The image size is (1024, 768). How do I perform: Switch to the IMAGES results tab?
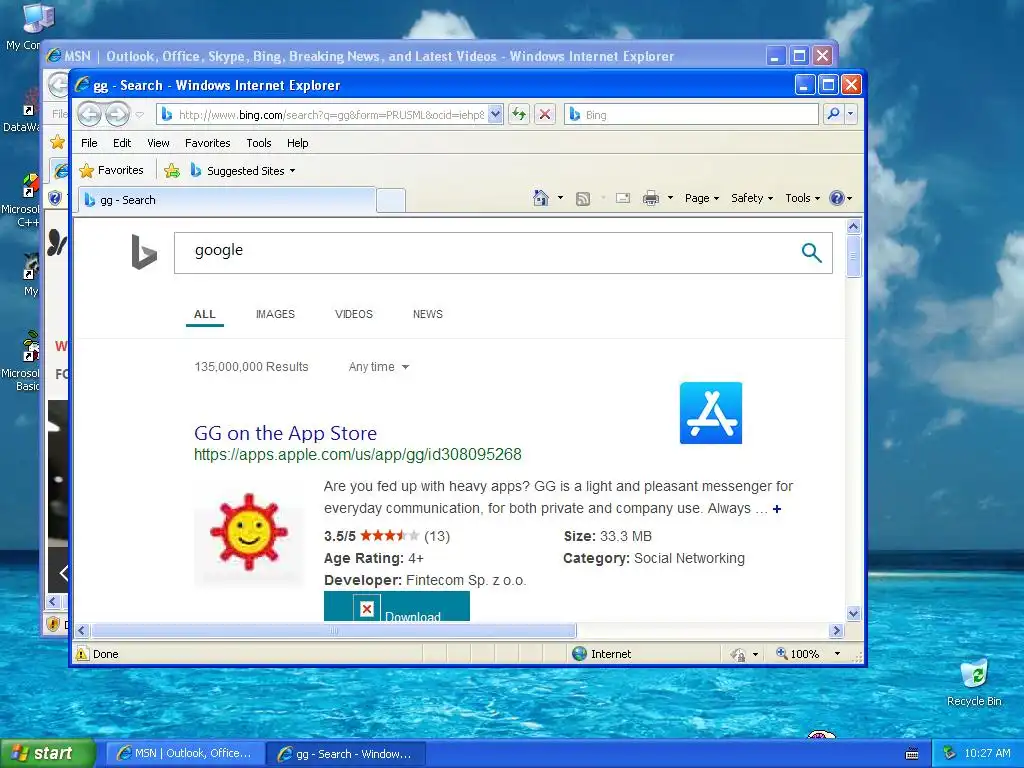pyautogui.click(x=275, y=314)
